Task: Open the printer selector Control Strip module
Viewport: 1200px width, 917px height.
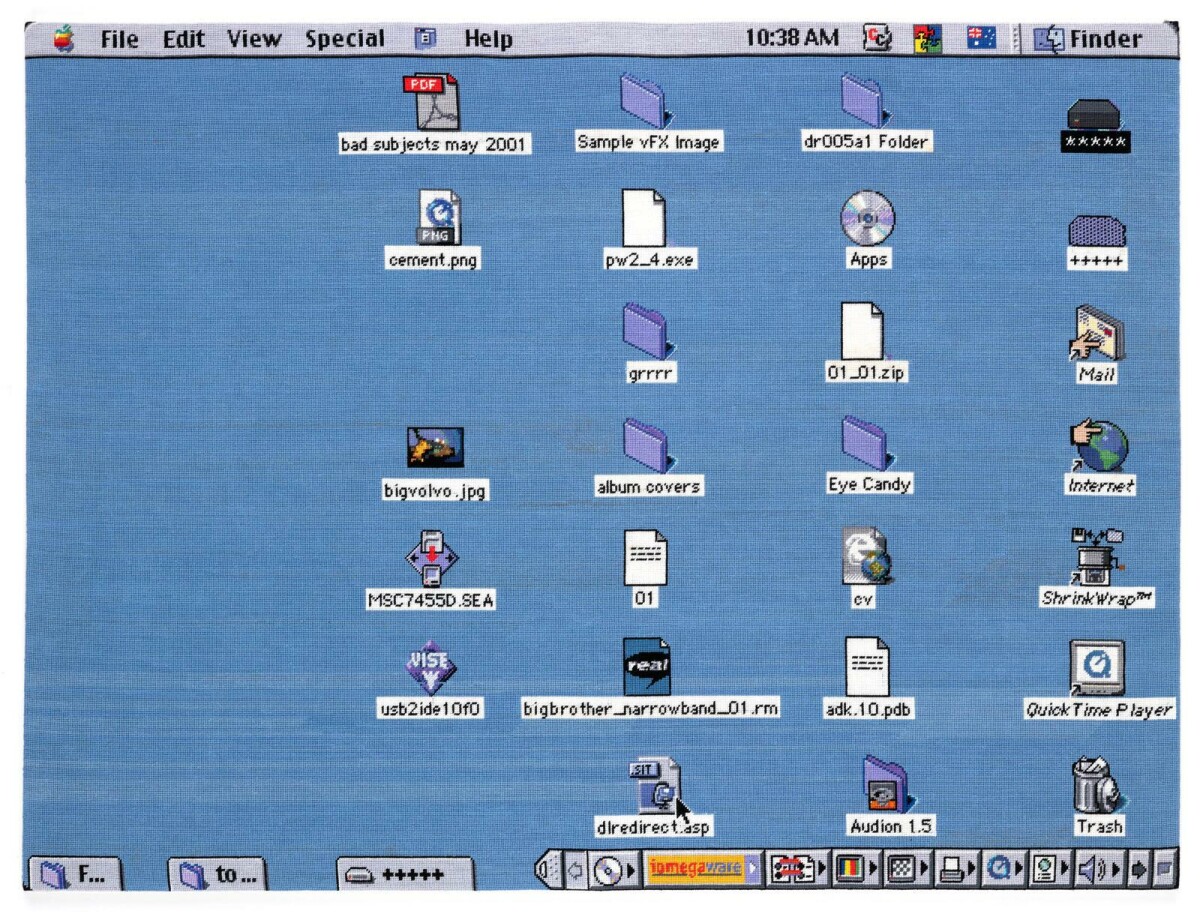Action: point(955,870)
